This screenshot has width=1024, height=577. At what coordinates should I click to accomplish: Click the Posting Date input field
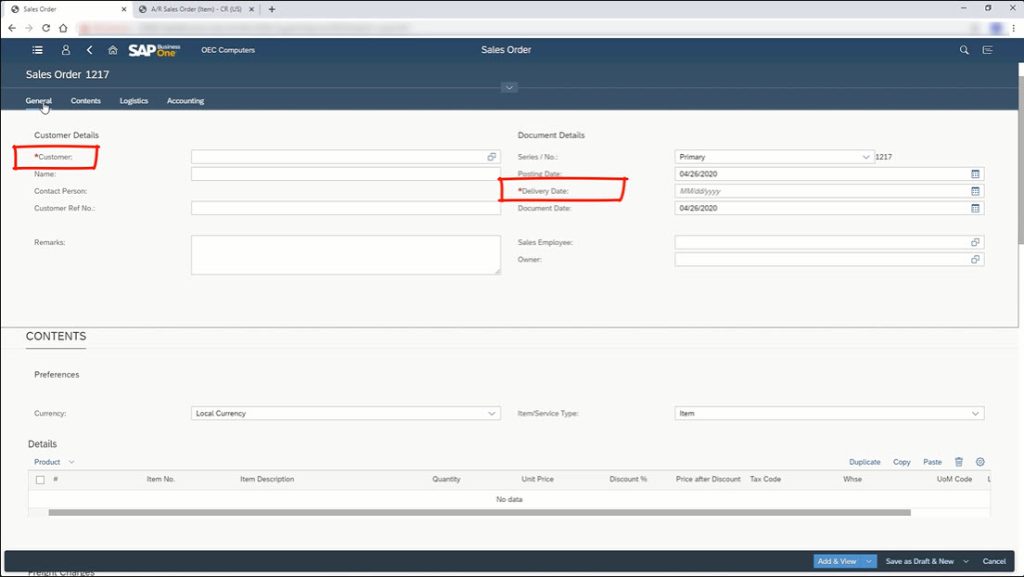click(x=829, y=174)
